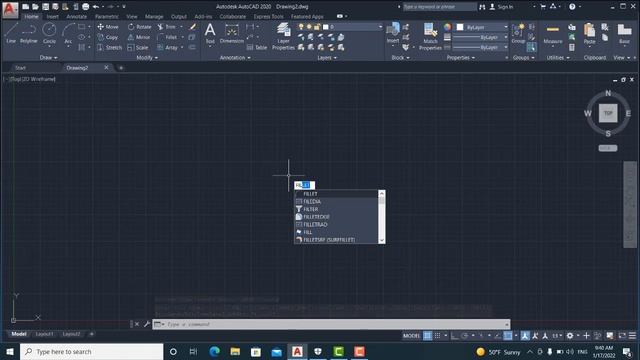
Task: Click the Insert block tool
Action: [393, 33]
